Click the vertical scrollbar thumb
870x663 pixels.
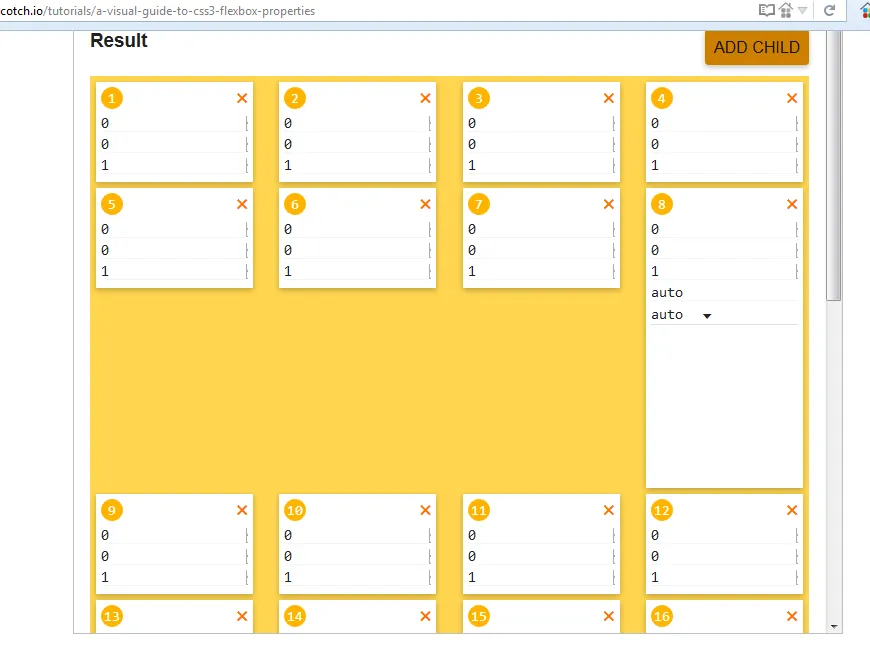[x=834, y=165]
